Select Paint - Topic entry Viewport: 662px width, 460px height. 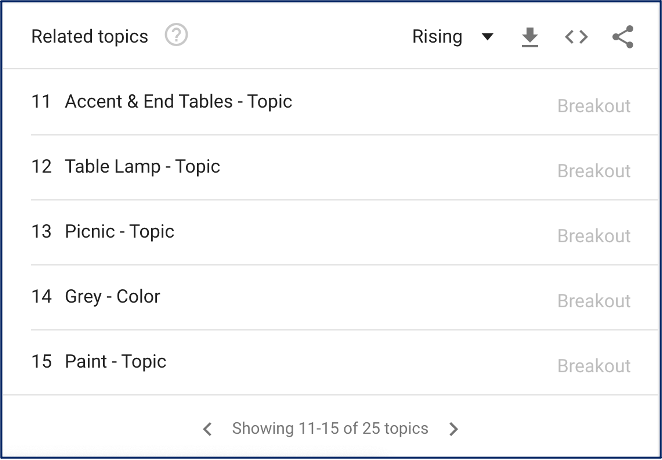(x=115, y=362)
